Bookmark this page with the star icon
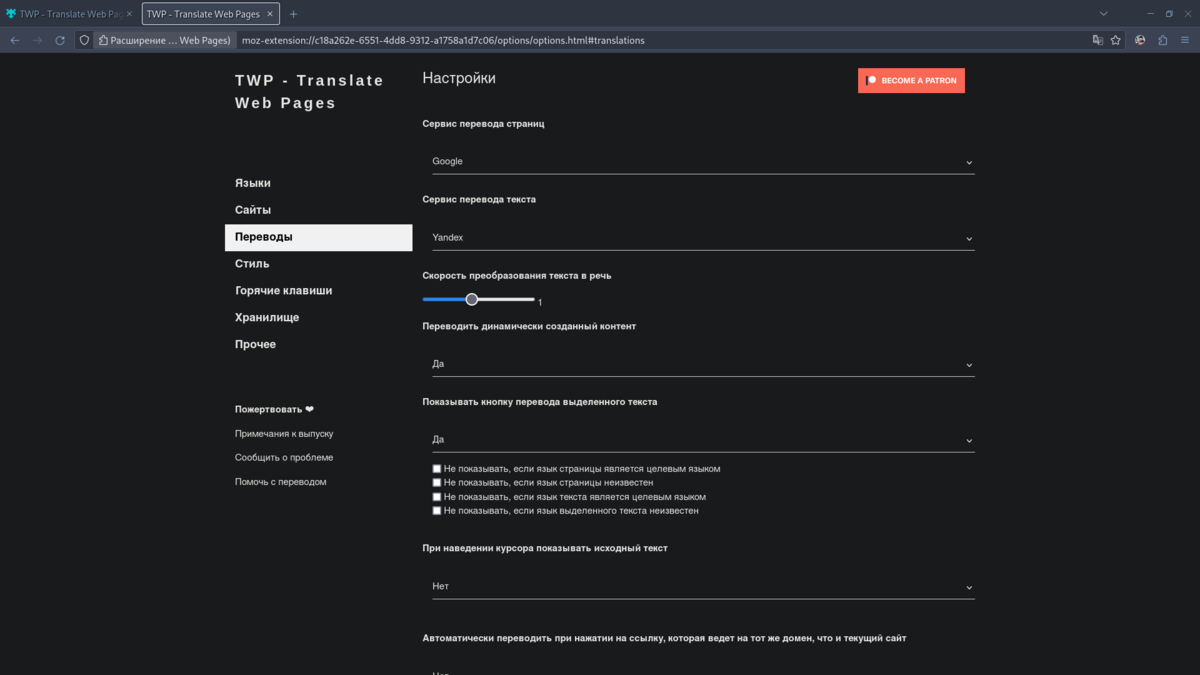The image size is (1200, 675). (1116, 40)
